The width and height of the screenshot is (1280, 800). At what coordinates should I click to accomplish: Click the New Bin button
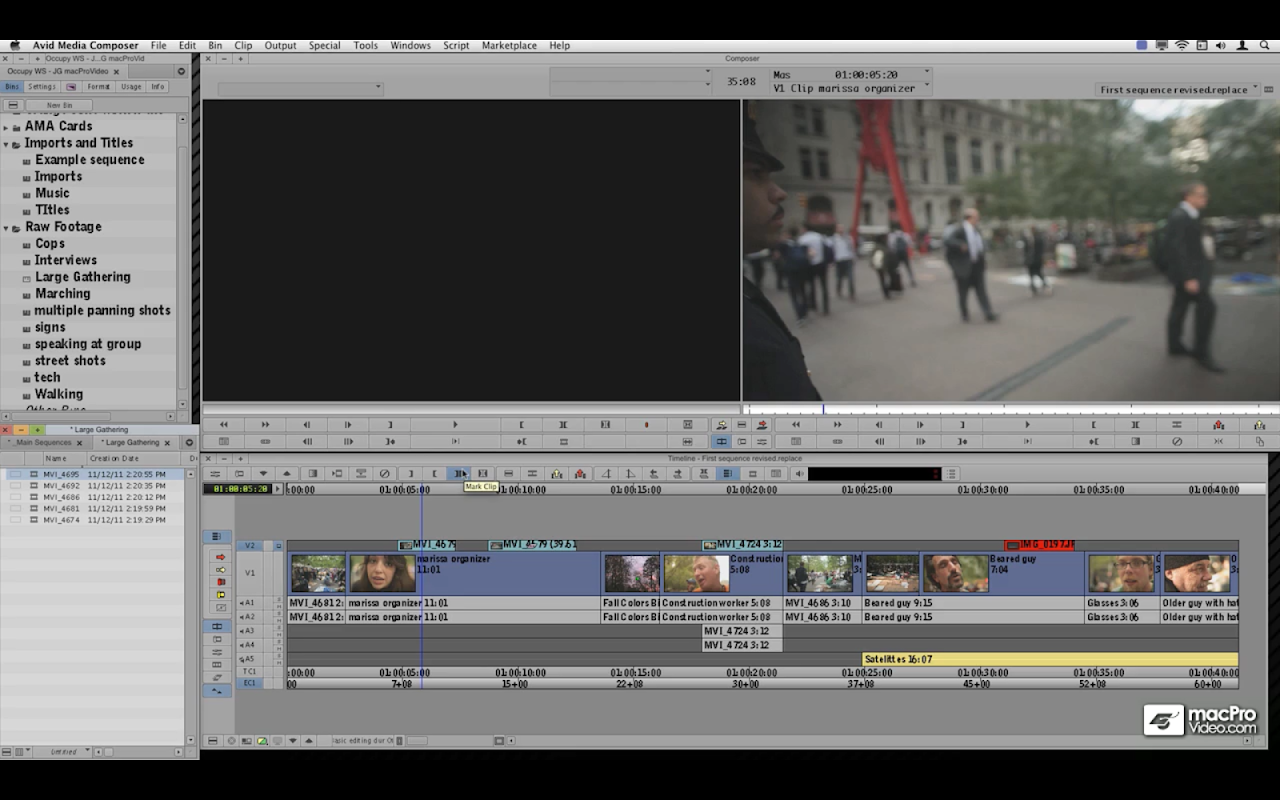pyautogui.click(x=59, y=105)
